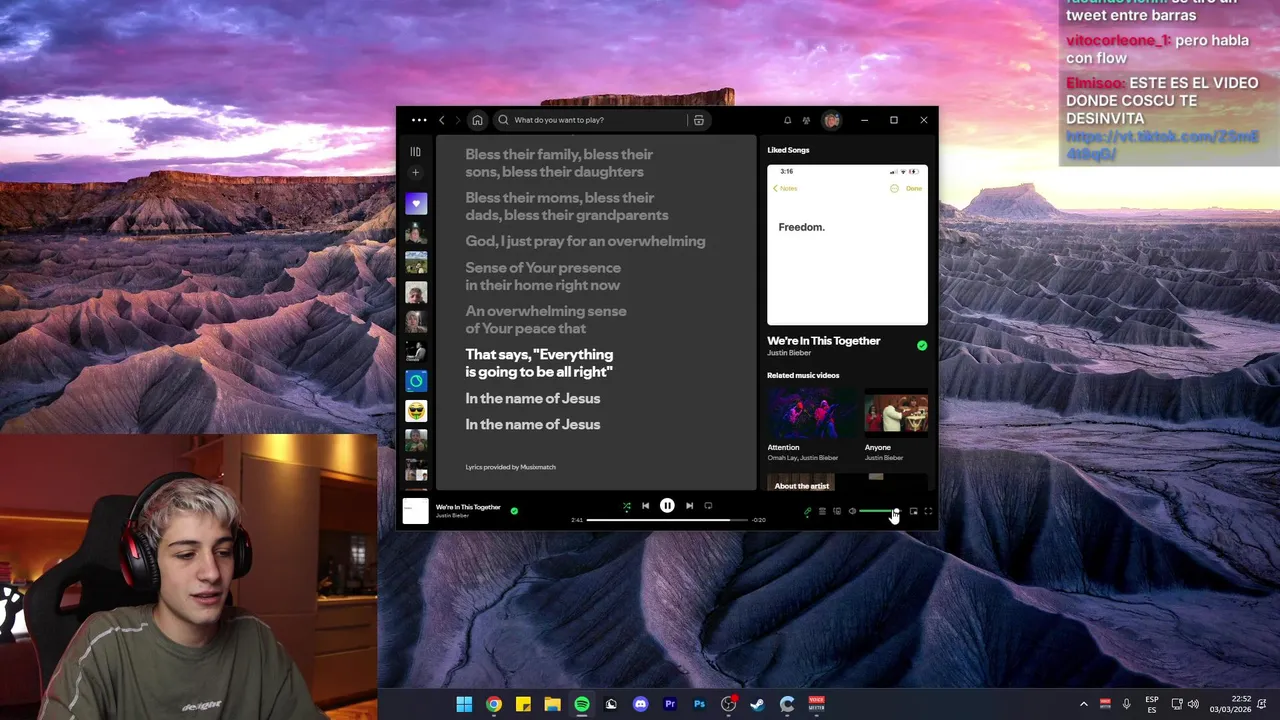Pause the current song
This screenshot has width=1280, height=720.
pyautogui.click(x=667, y=506)
